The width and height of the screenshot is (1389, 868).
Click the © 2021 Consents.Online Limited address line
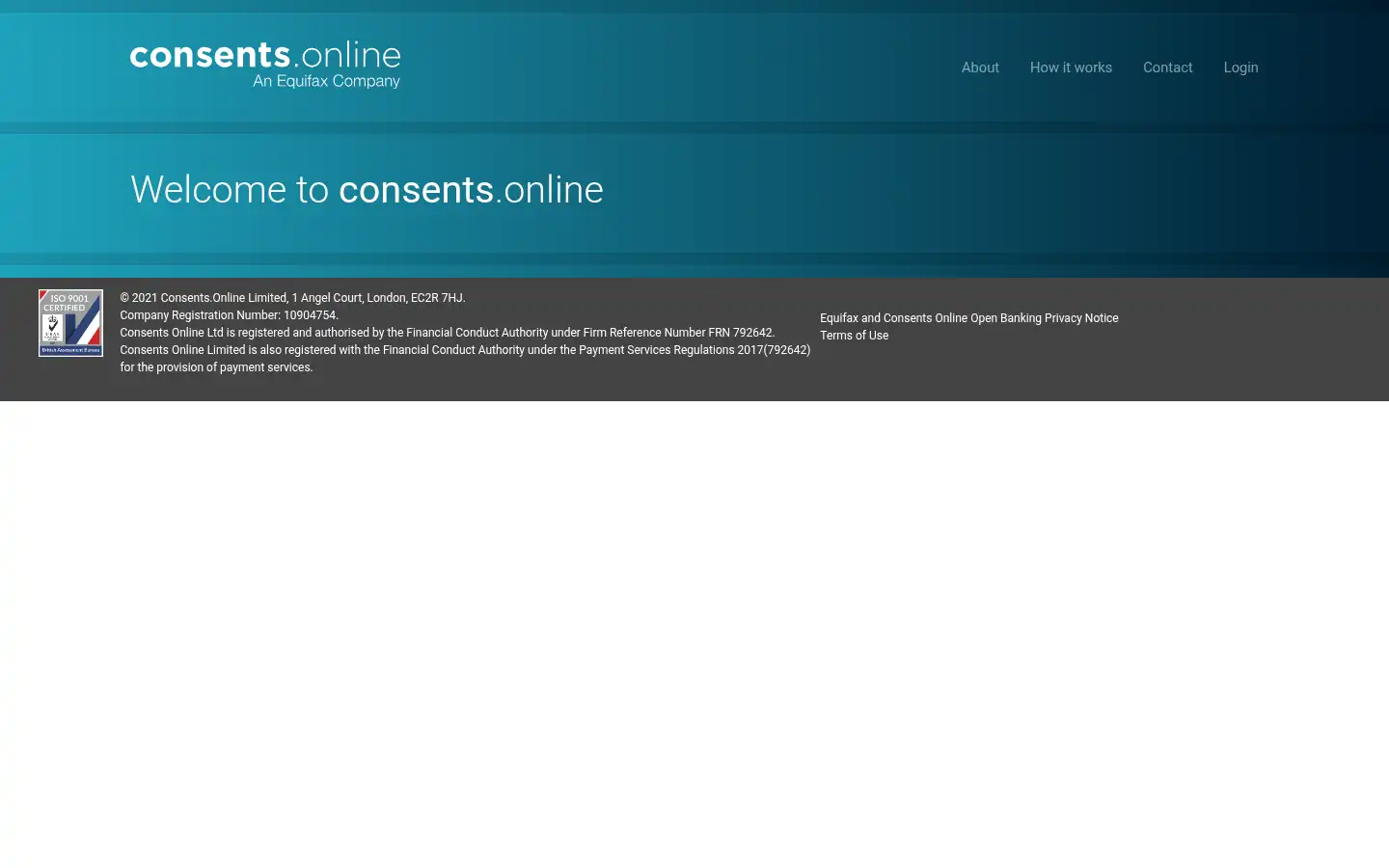coord(292,298)
